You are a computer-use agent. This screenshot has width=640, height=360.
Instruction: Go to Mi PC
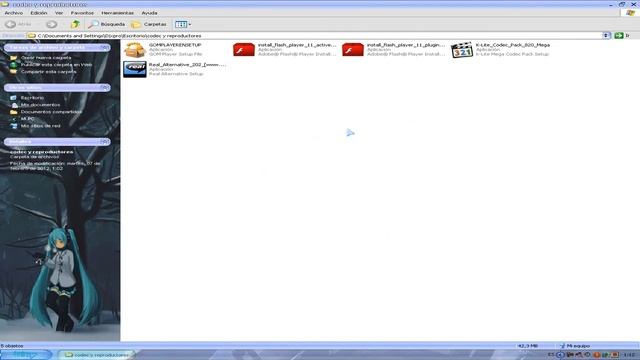pos(27,118)
